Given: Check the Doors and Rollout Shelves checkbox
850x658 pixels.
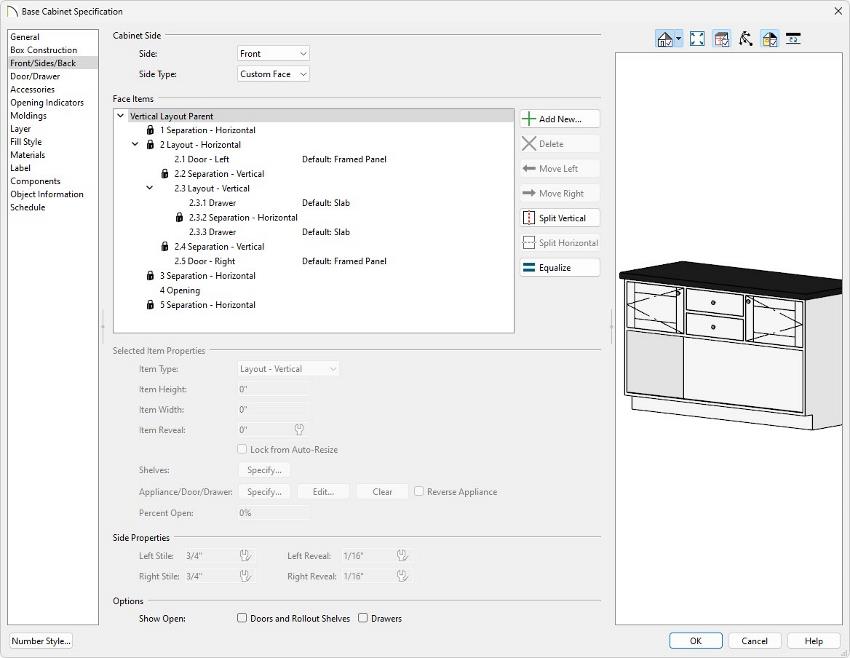Looking at the screenshot, I should coord(241,618).
